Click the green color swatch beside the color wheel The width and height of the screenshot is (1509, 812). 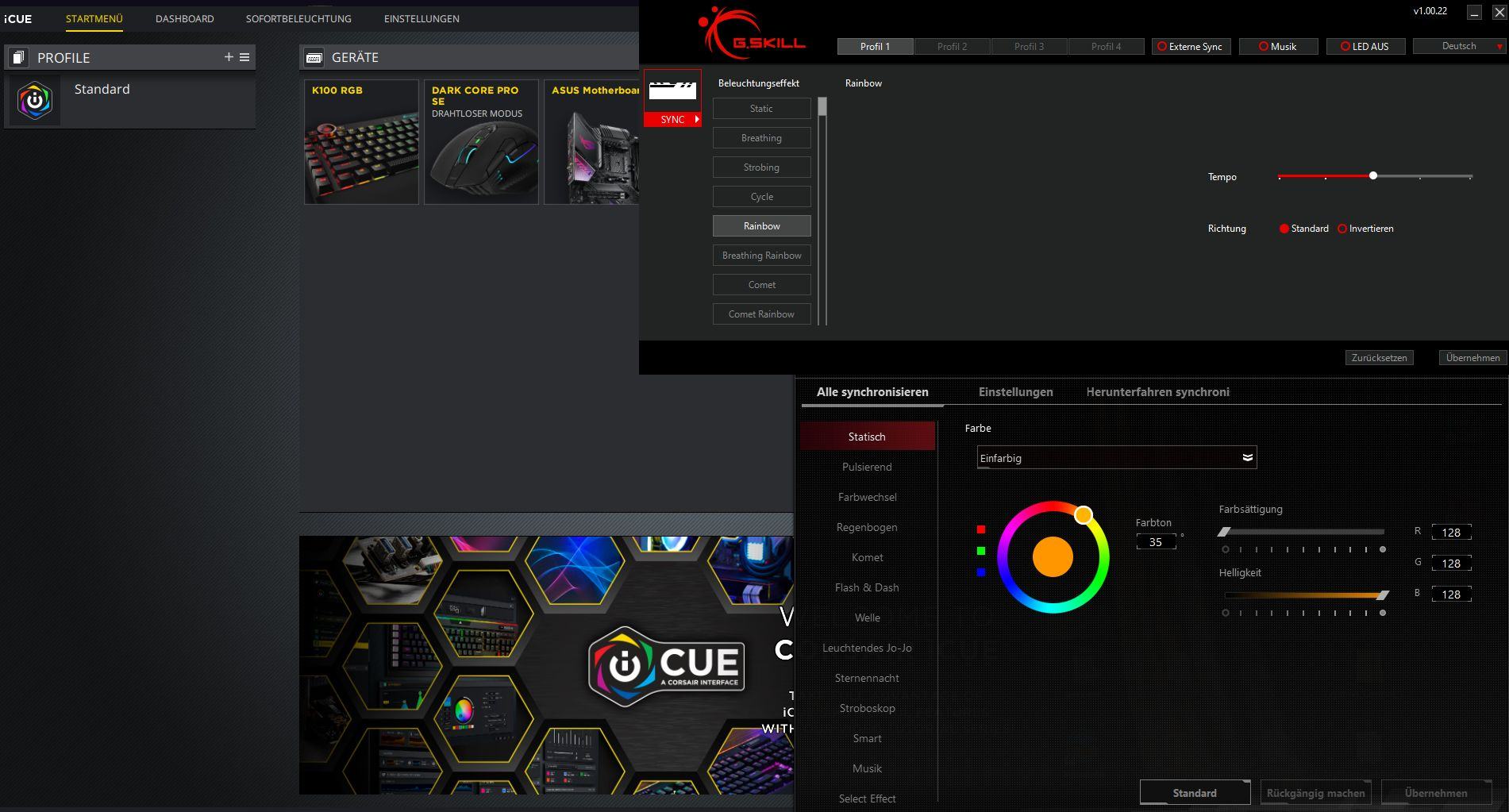[981, 551]
